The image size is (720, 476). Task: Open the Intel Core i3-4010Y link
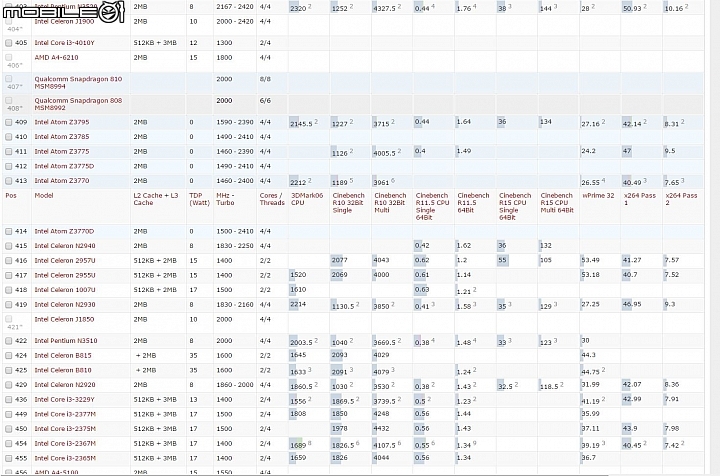click(64, 43)
